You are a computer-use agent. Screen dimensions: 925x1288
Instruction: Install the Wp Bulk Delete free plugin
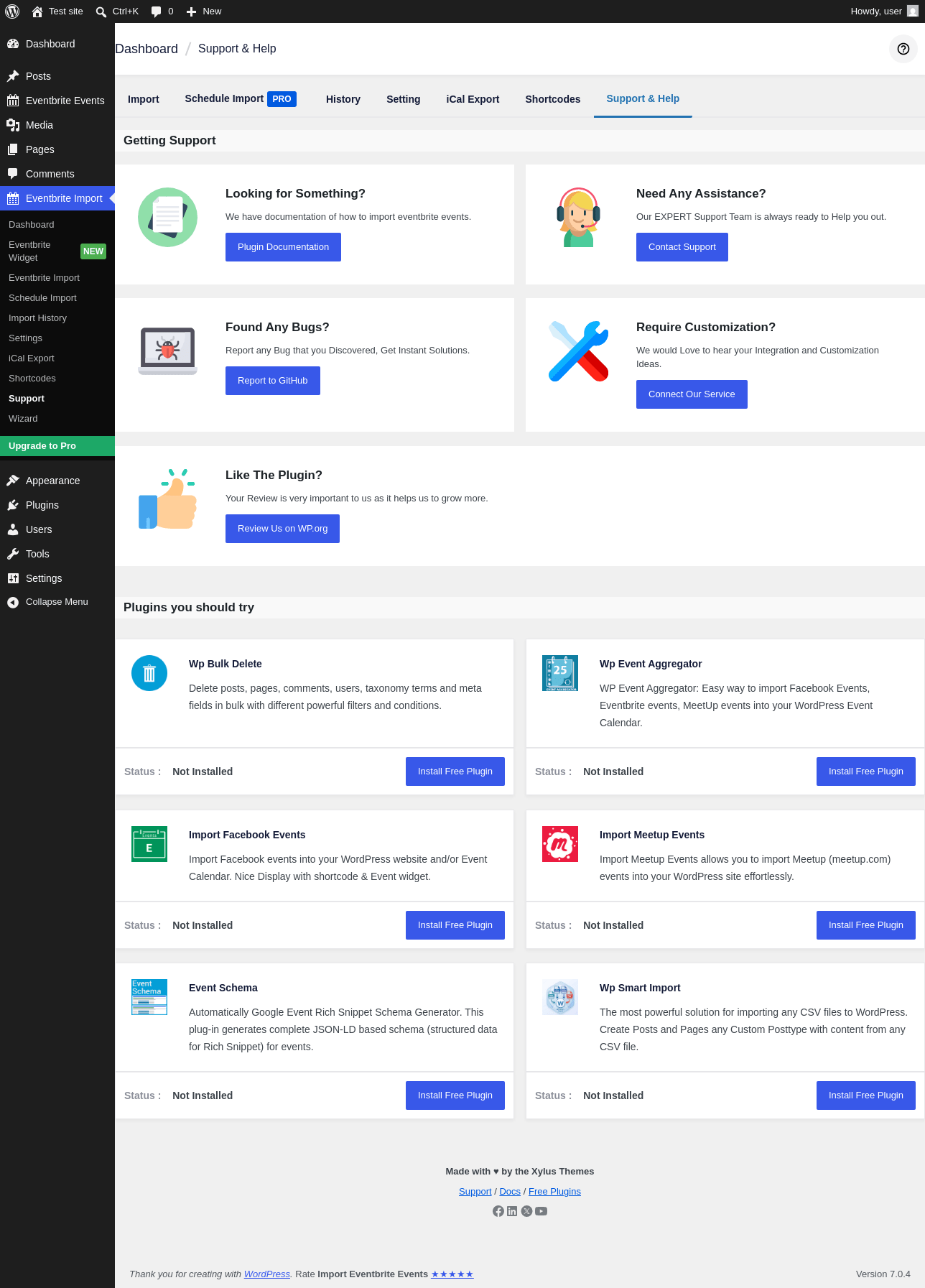(455, 772)
